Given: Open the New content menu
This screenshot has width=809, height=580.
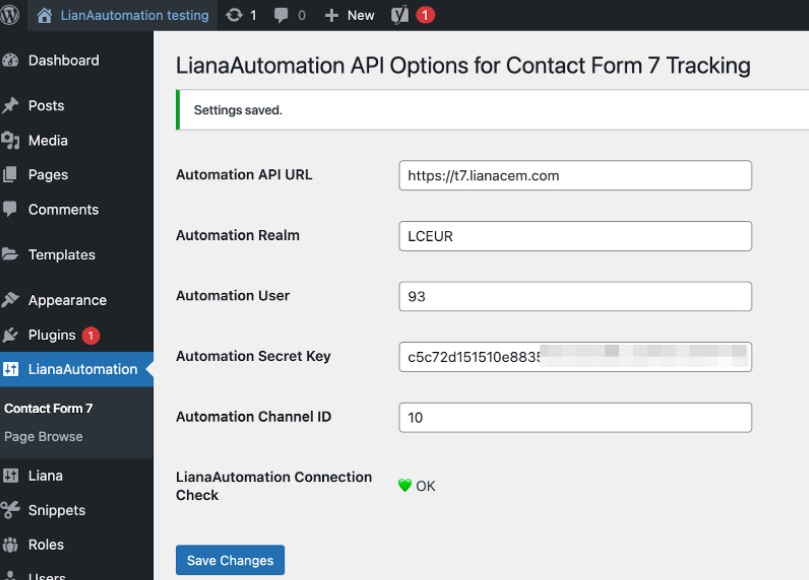Looking at the screenshot, I should [349, 15].
